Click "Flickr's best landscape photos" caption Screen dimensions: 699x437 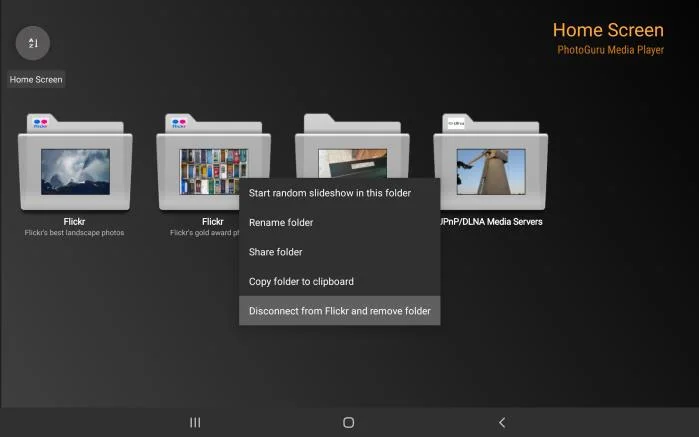tap(74, 232)
